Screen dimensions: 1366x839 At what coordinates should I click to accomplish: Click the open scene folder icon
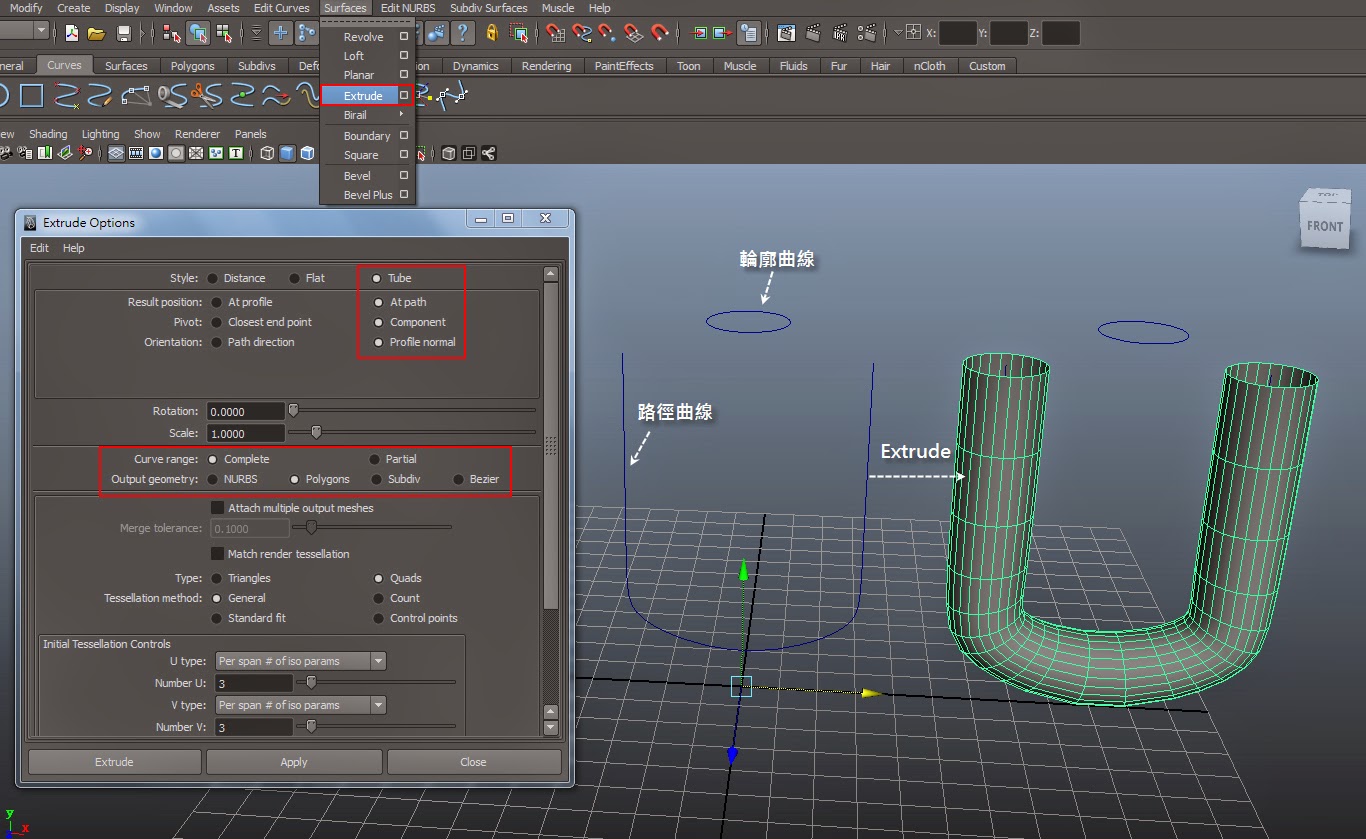pos(97,33)
